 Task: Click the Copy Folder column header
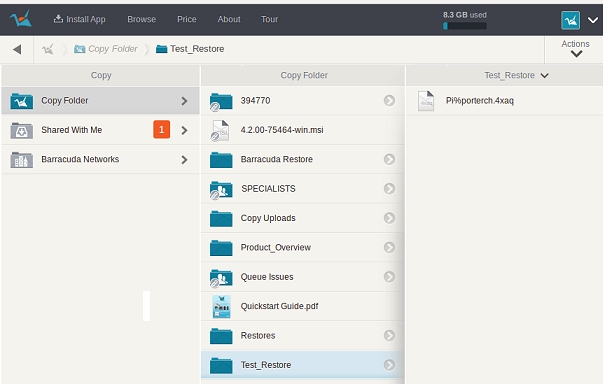[x=304, y=75]
